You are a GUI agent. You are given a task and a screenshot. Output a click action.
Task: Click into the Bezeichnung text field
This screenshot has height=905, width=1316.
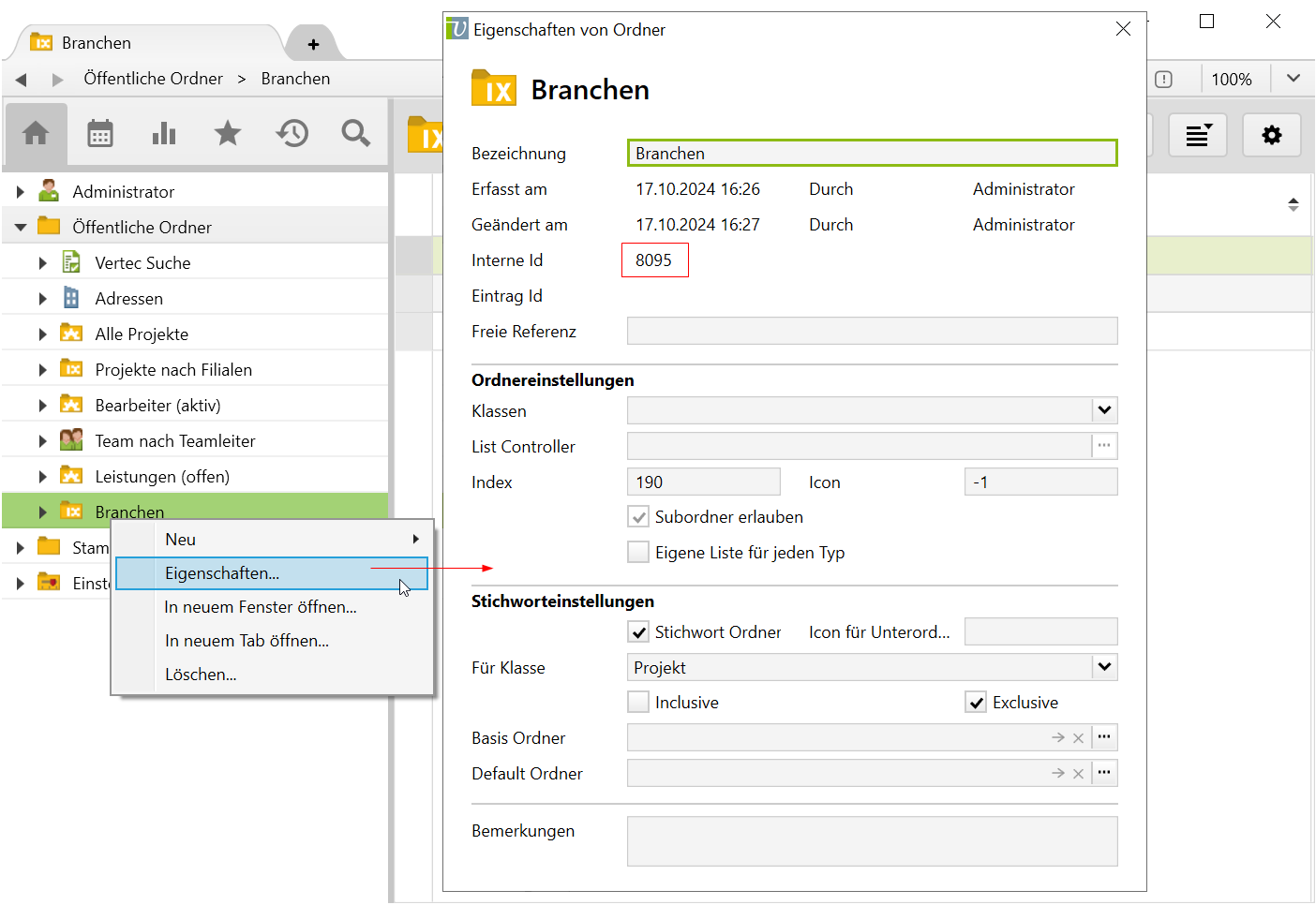click(x=872, y=154)
